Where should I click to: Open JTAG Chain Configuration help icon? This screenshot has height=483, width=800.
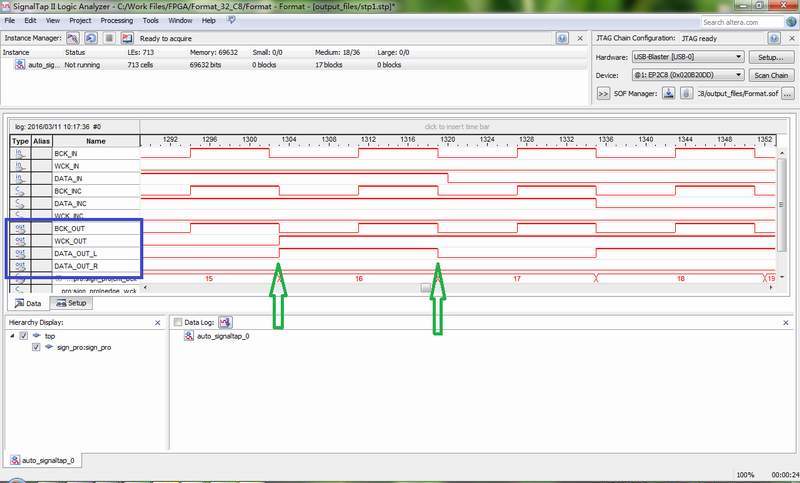tap(773, 38)
